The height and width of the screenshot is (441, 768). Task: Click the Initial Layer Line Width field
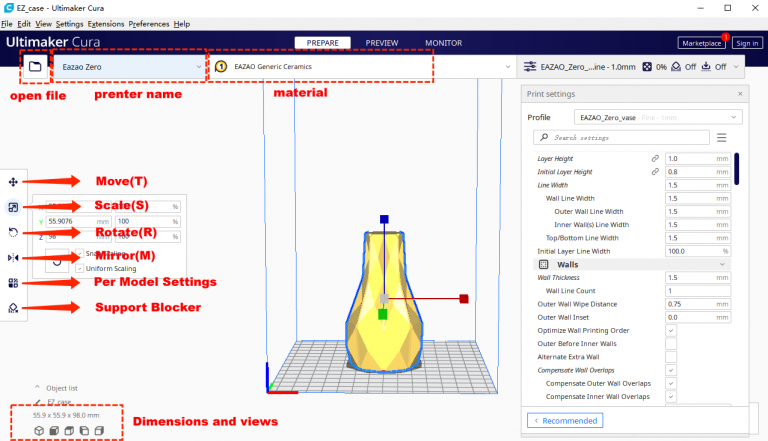pyautogui.click(x=697, y=251)
